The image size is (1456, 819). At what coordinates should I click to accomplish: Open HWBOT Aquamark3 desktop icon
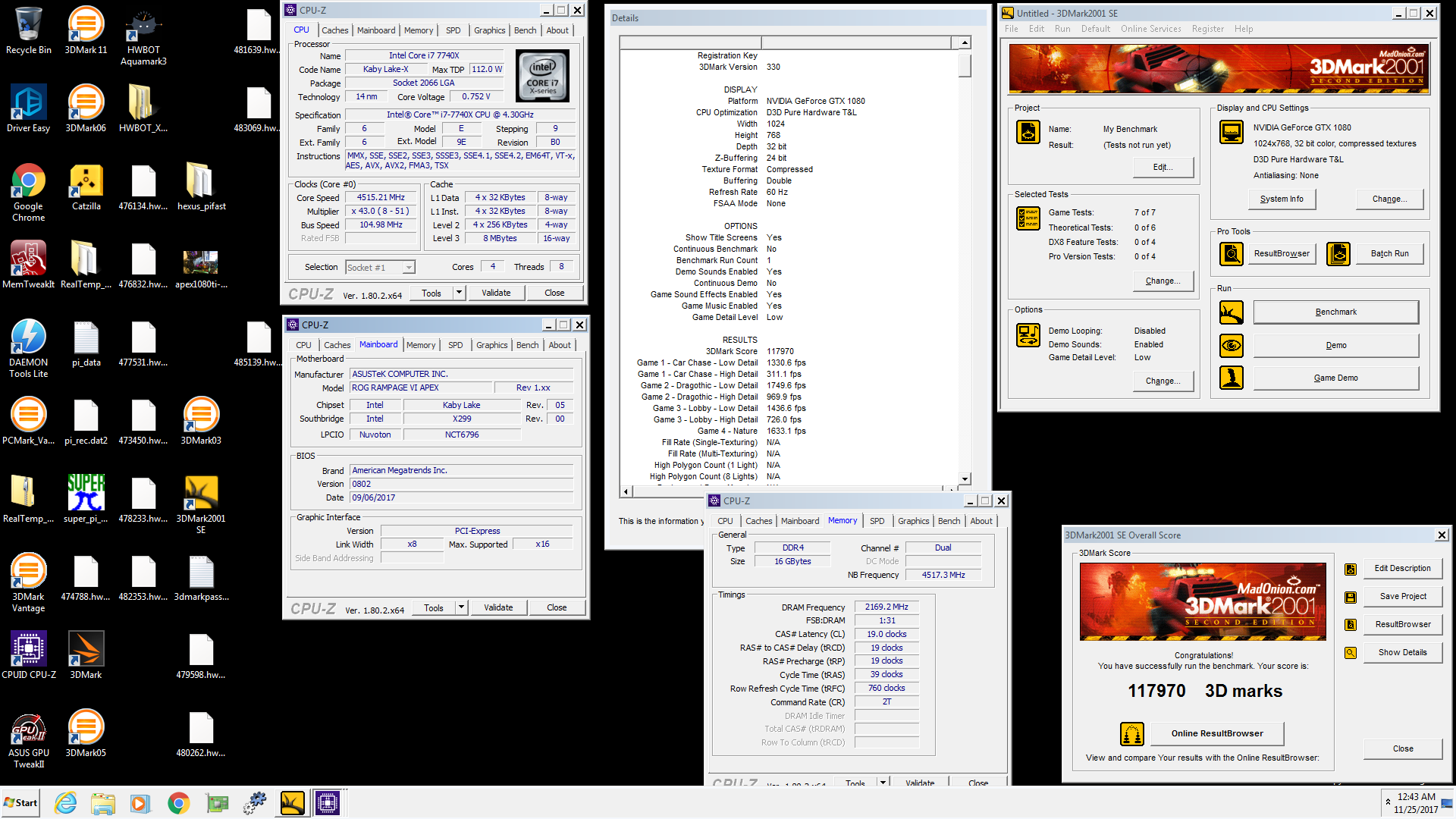pyautogui.click(x=143, y=36)
